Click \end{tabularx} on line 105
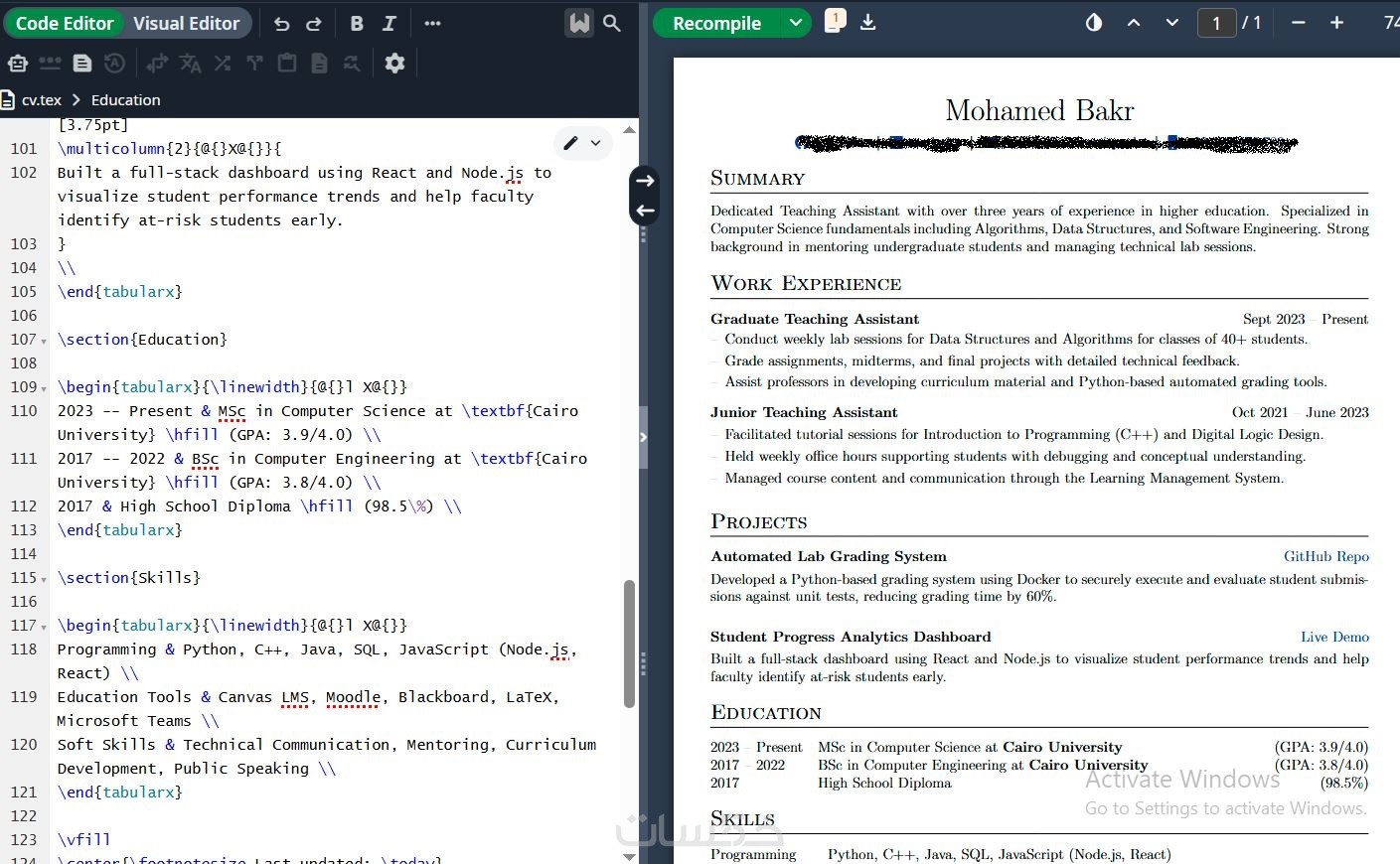The image size is (1400, 864). point(120,292)
